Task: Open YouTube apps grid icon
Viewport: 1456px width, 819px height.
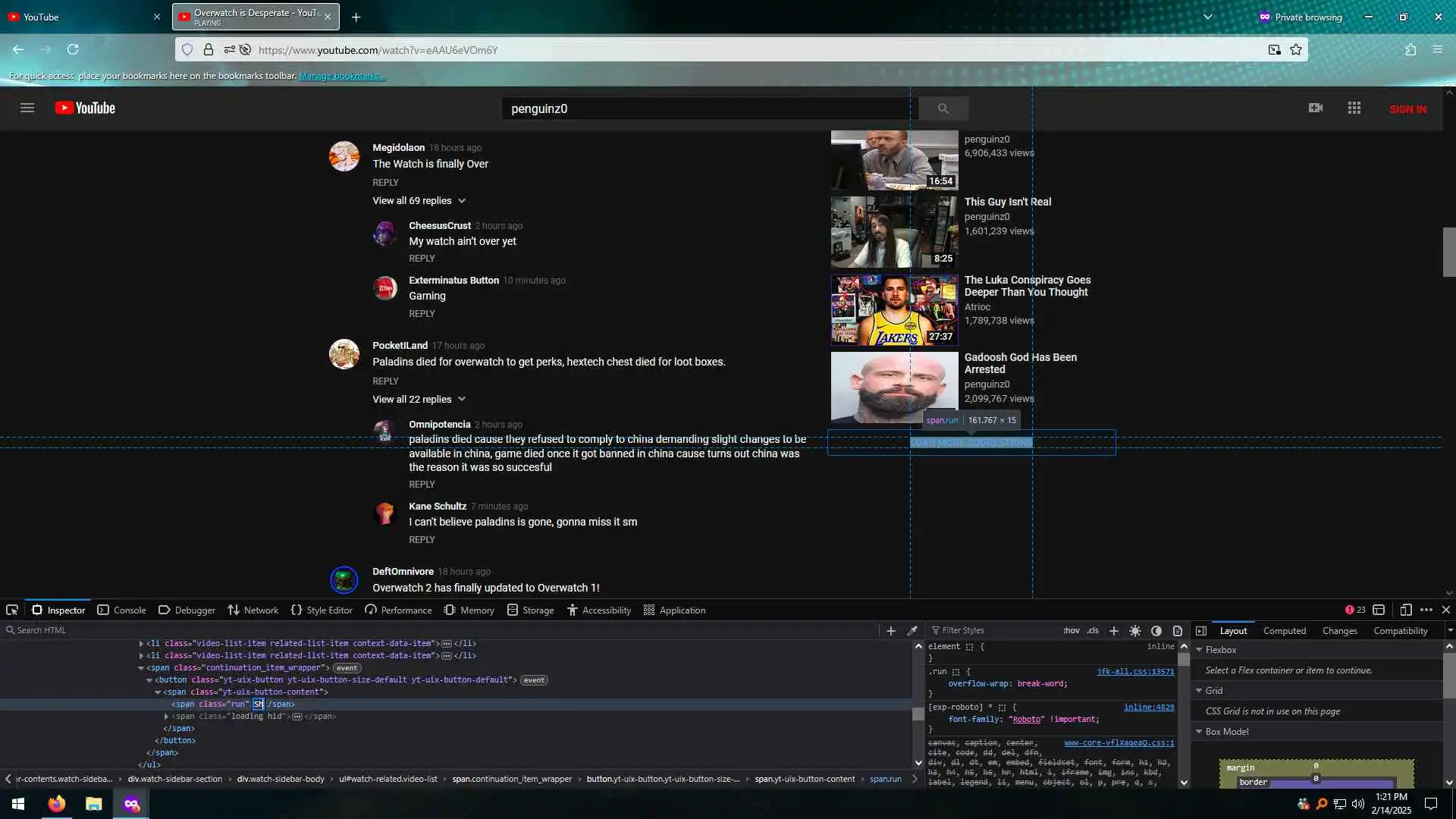Action: (x=1354, y=108)
